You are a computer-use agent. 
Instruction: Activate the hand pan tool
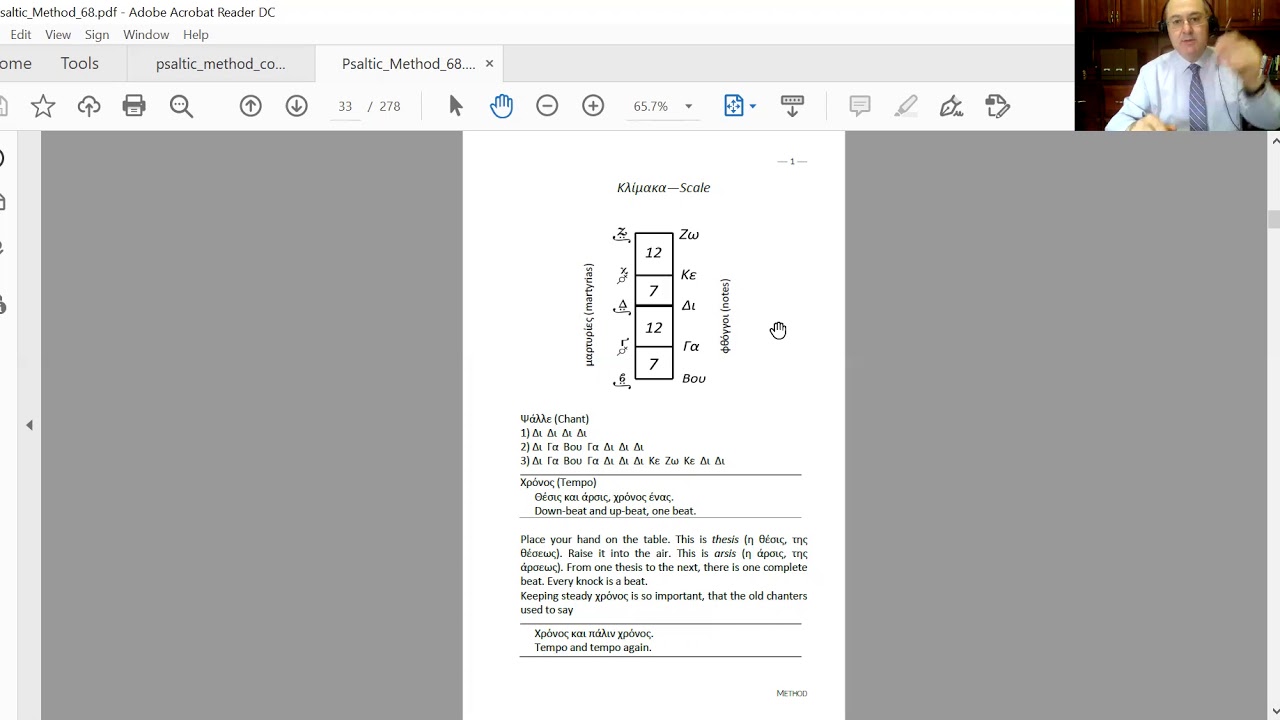(501, 106)
